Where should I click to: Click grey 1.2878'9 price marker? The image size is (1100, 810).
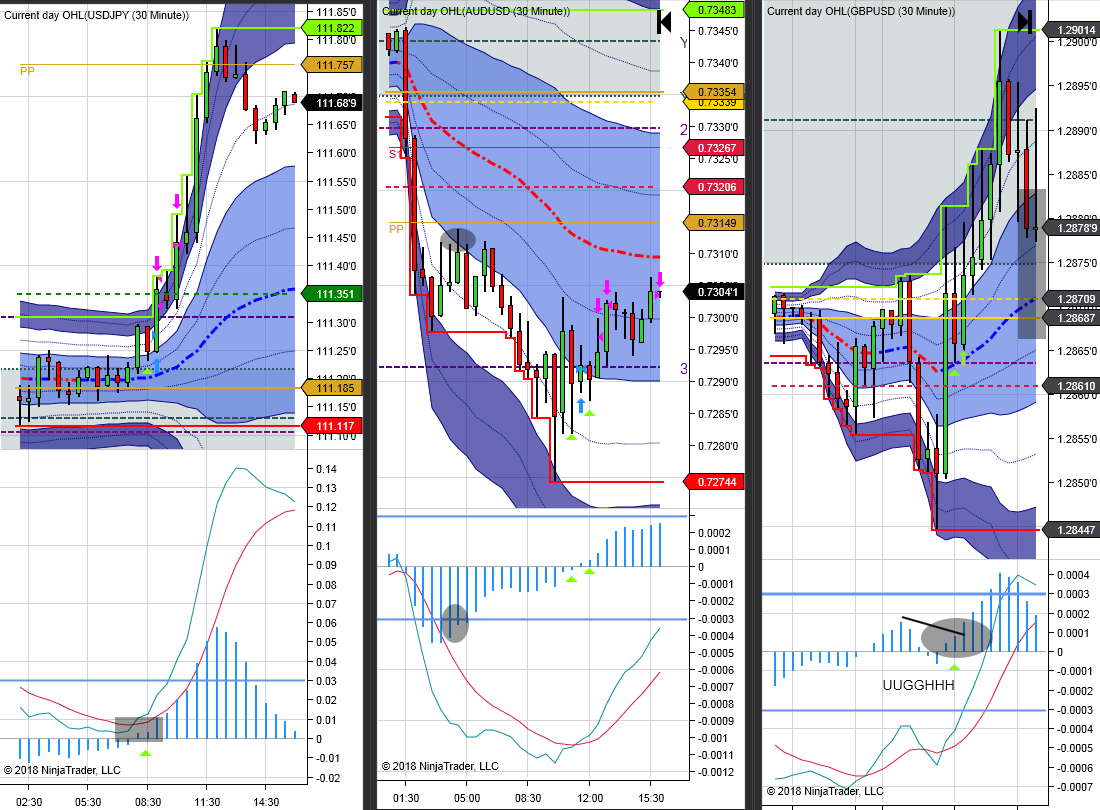click(1071, 228)
